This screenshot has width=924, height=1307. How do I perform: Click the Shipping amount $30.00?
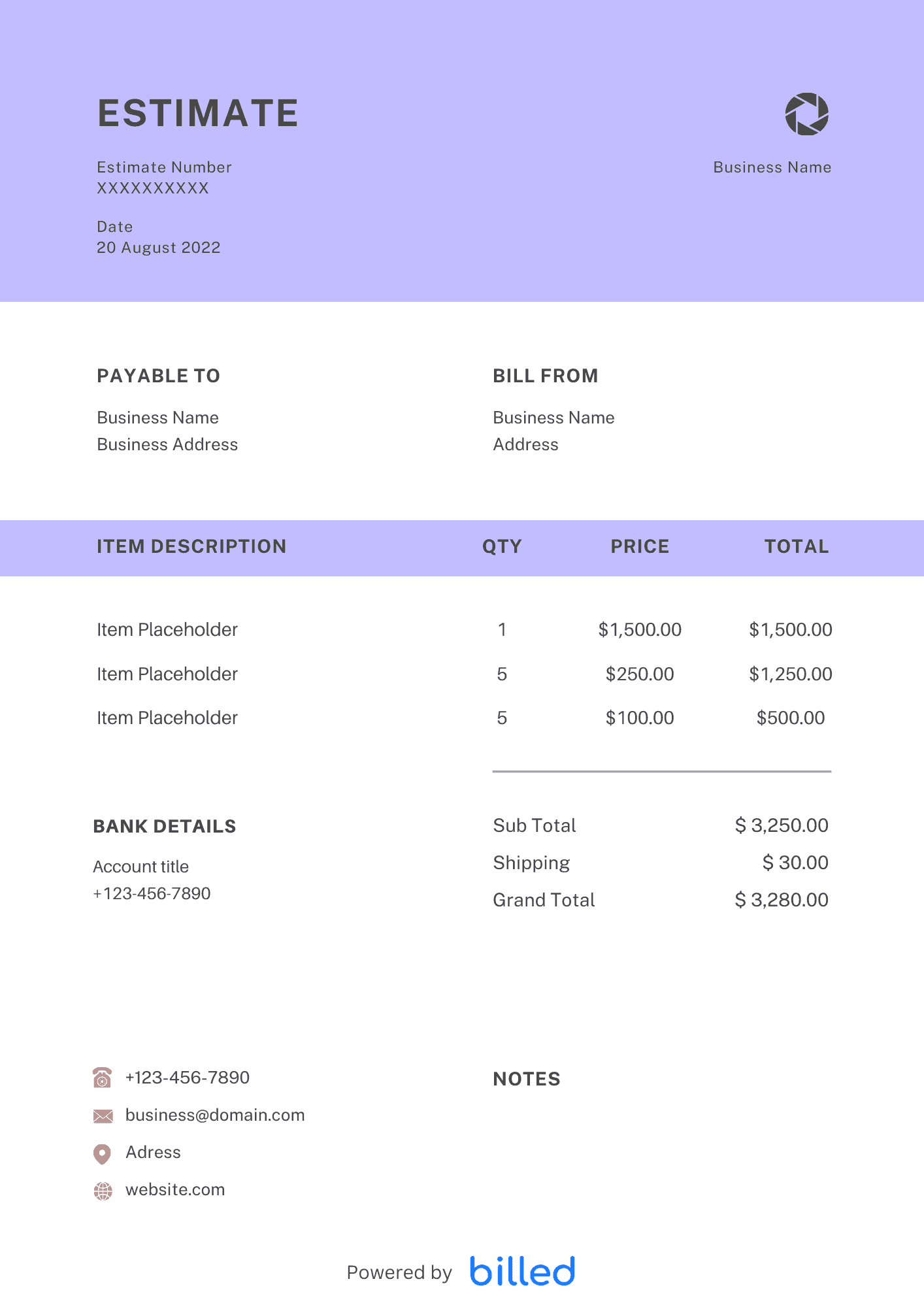tap(795, 863)
